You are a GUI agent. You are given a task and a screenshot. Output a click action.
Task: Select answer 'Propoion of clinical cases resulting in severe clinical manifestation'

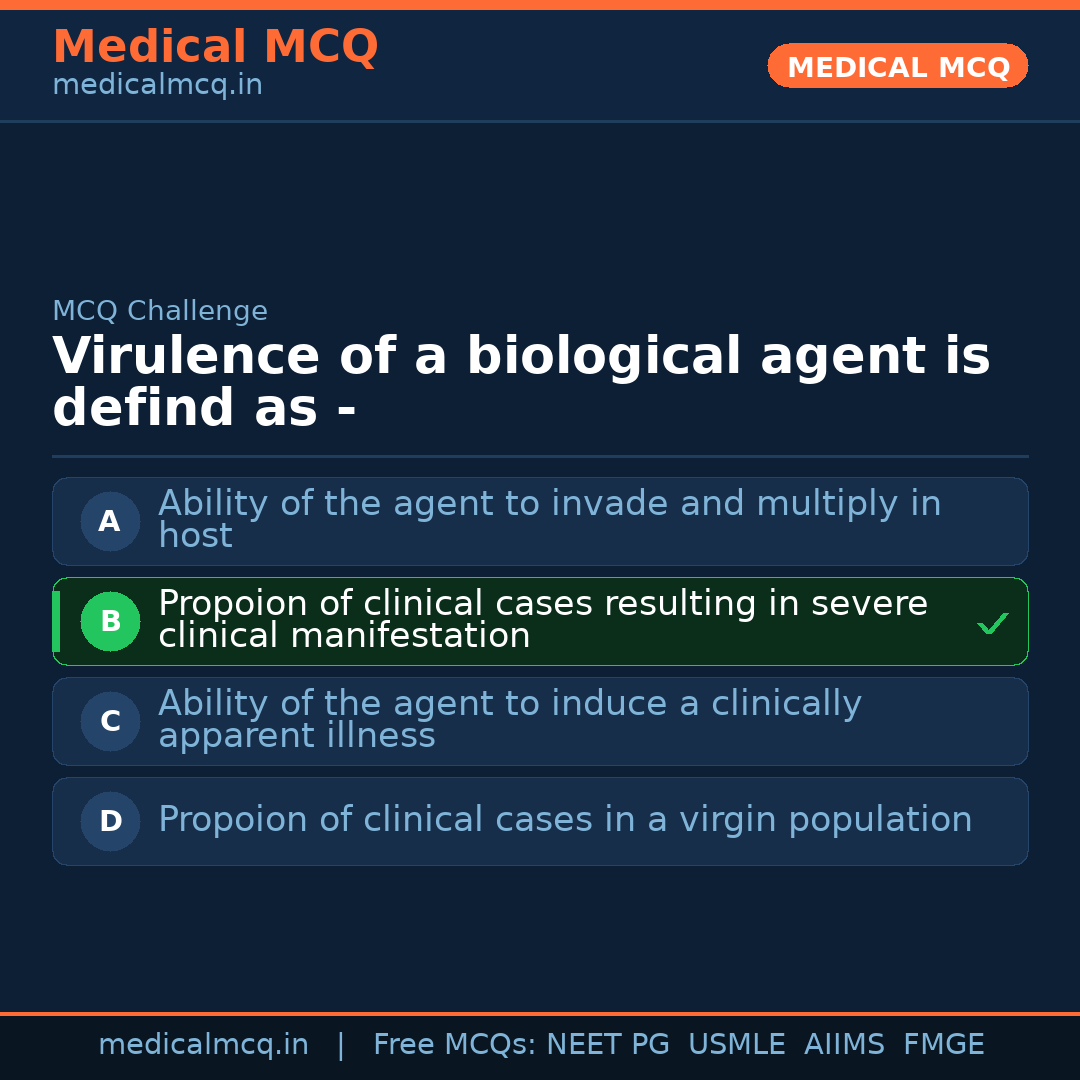543,619
